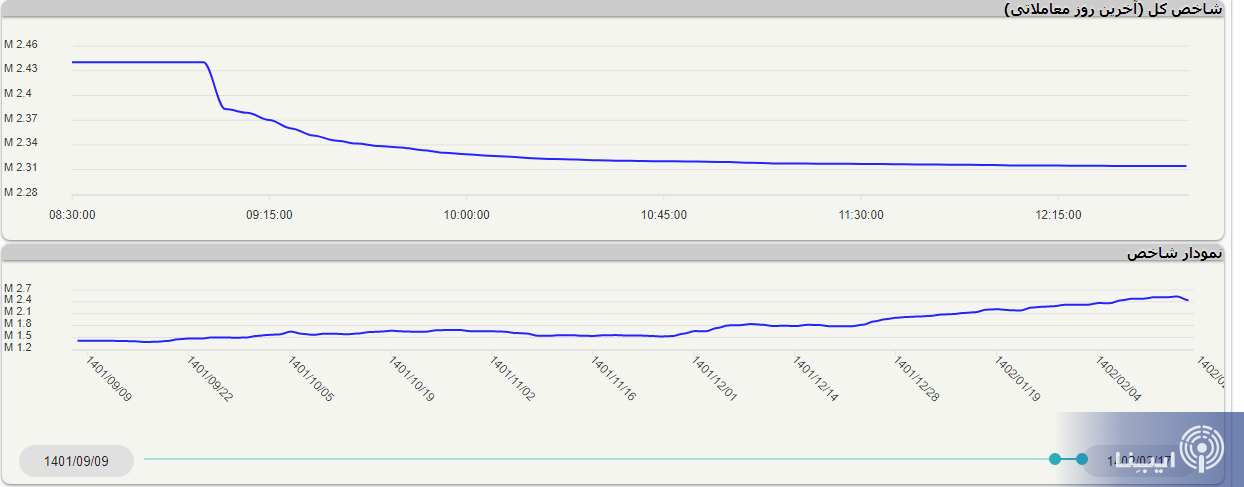Click the middle of the date range slider track

pos(598,459)
